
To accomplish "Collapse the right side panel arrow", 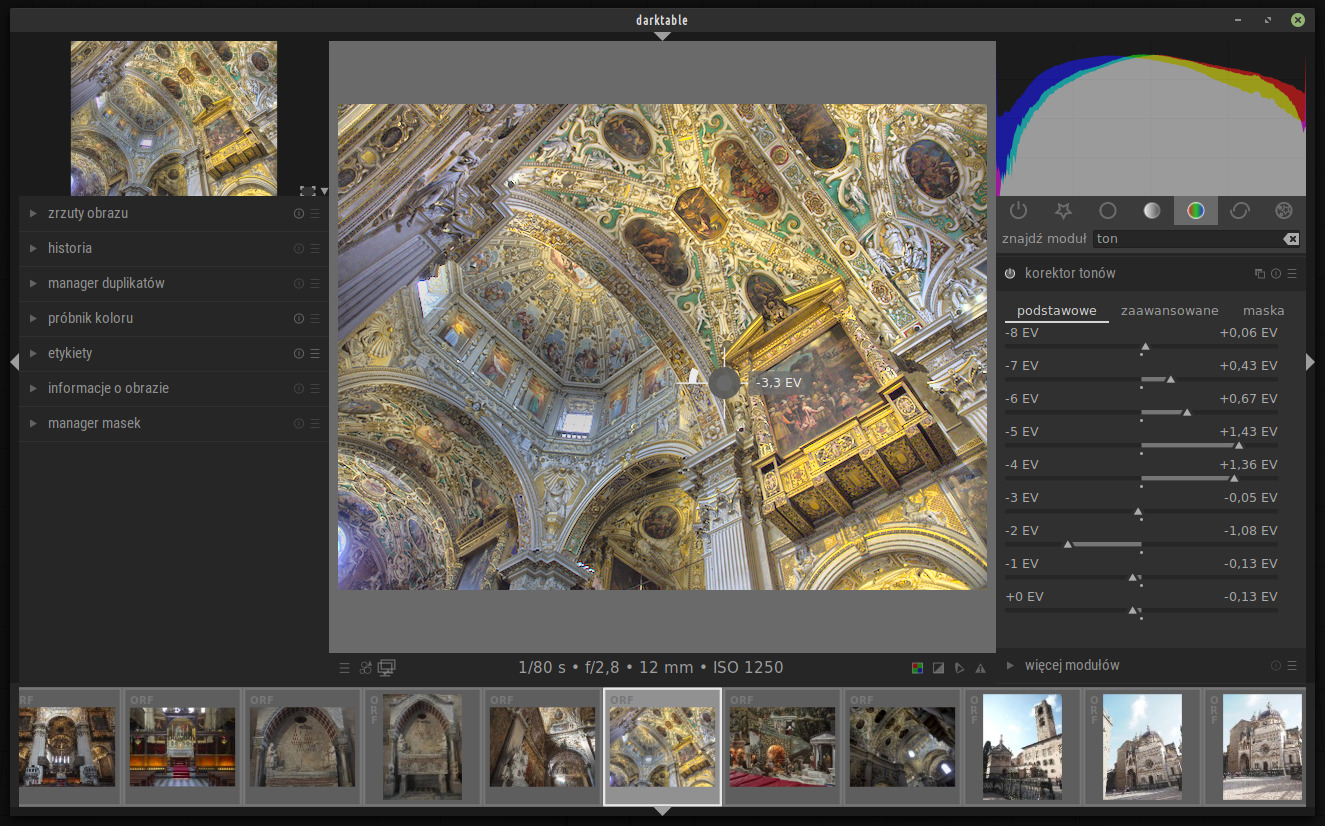I will (1310, 362).
